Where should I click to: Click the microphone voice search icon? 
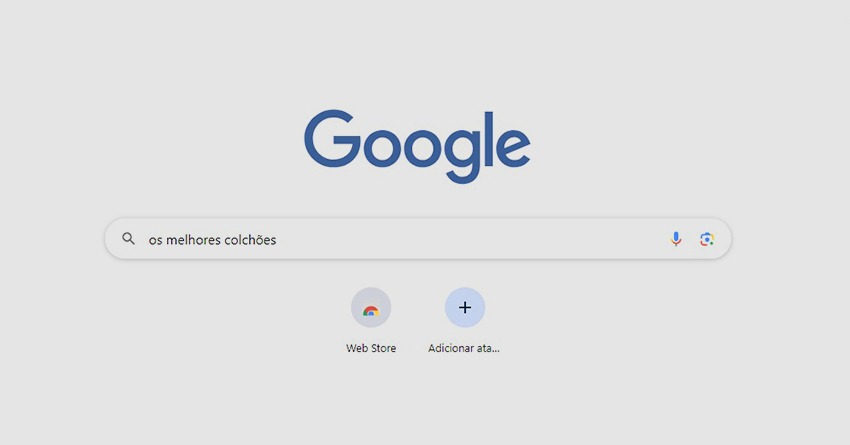click(675, 239)
